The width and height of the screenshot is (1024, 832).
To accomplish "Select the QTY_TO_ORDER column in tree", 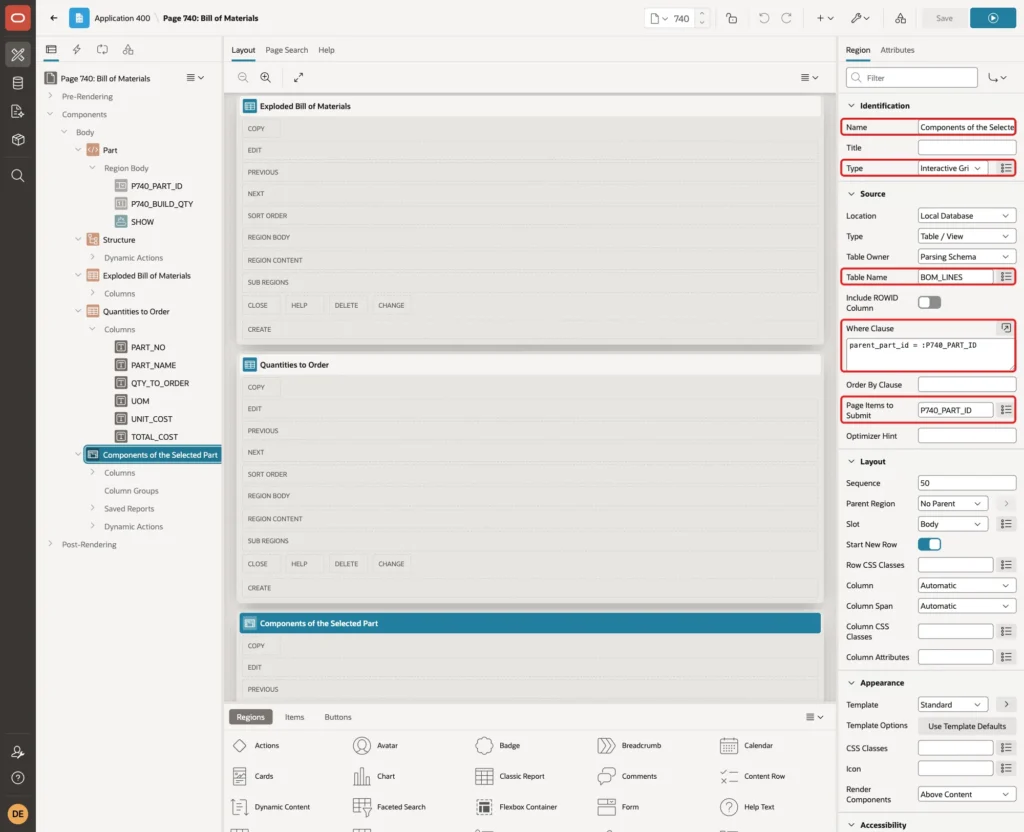I will 160,383.
